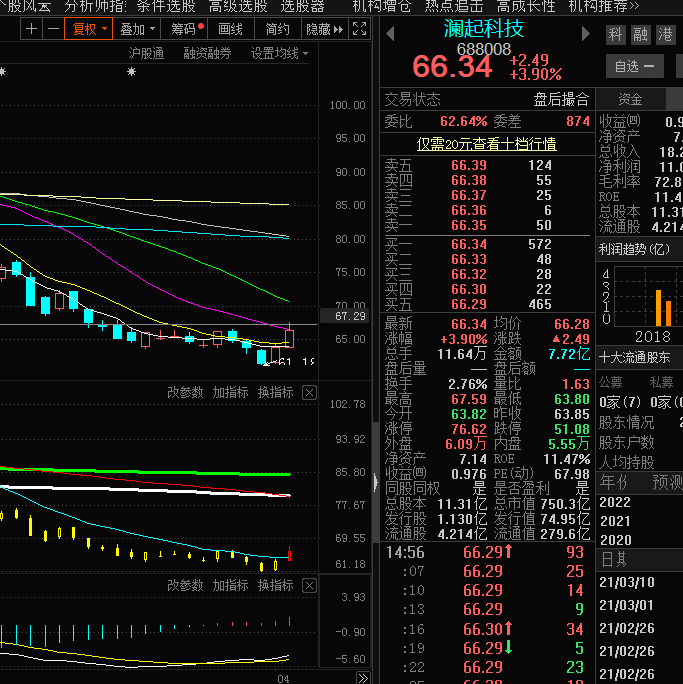Open 高成长性 menu item
Viewport: 683px width, 684px height.
[x=526, y=6]
